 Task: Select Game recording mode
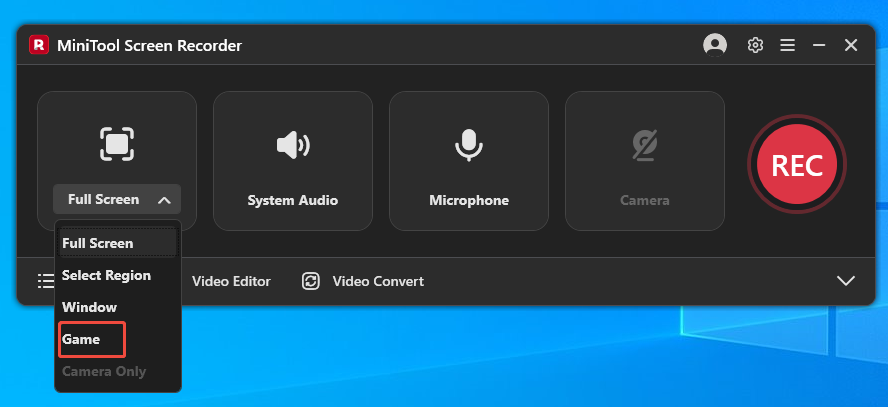click(92, 340)
